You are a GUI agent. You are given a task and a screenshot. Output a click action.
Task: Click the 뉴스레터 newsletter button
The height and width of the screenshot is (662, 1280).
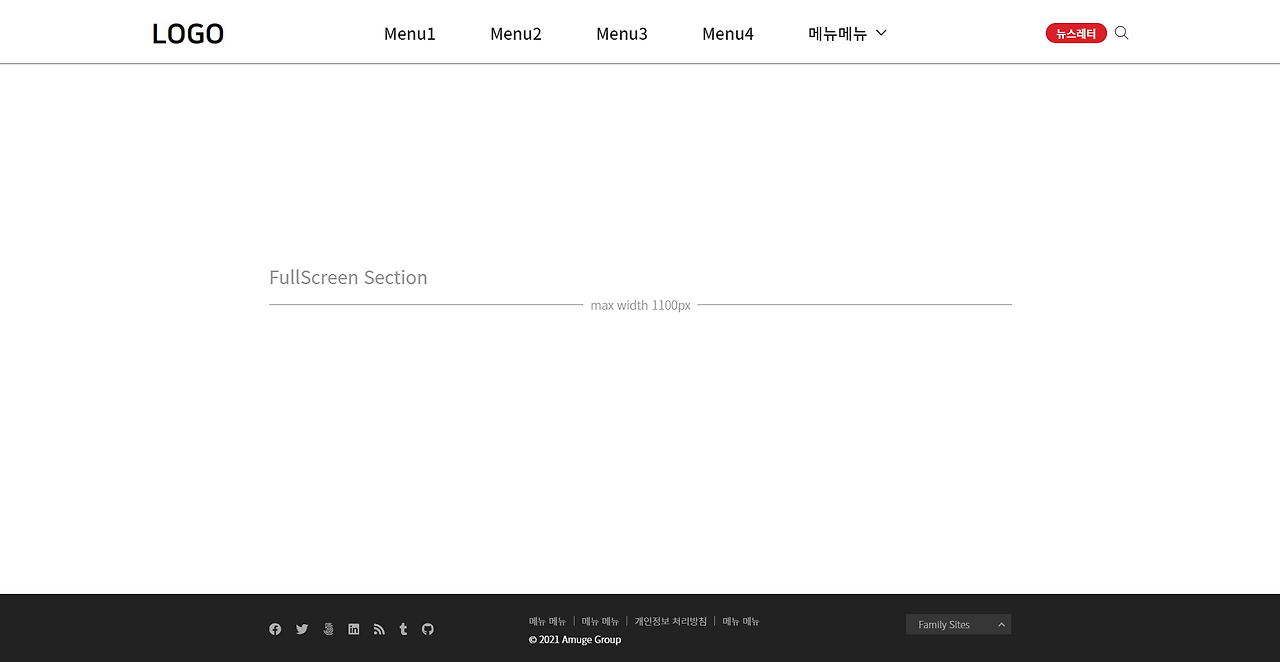pos(1076,32)
